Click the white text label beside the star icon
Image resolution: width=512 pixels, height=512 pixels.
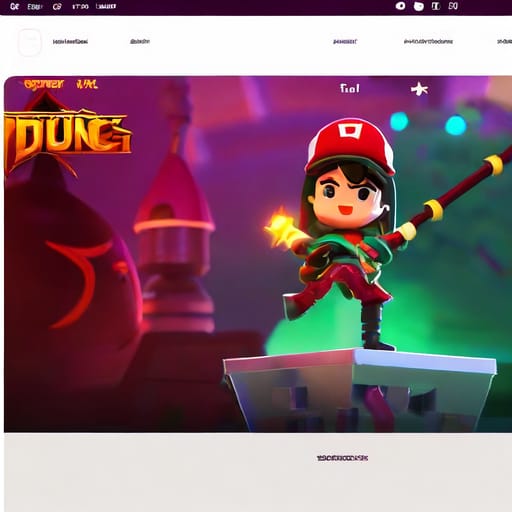tap(350, 88)
